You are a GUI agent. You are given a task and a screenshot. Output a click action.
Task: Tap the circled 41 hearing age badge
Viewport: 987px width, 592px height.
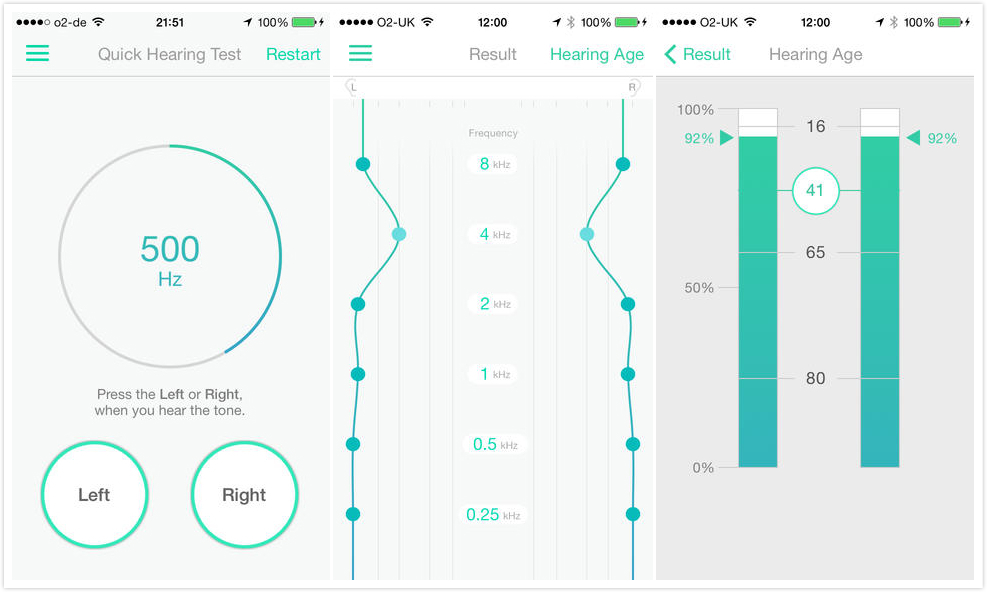pyautogui.click(x=815, y=189)
